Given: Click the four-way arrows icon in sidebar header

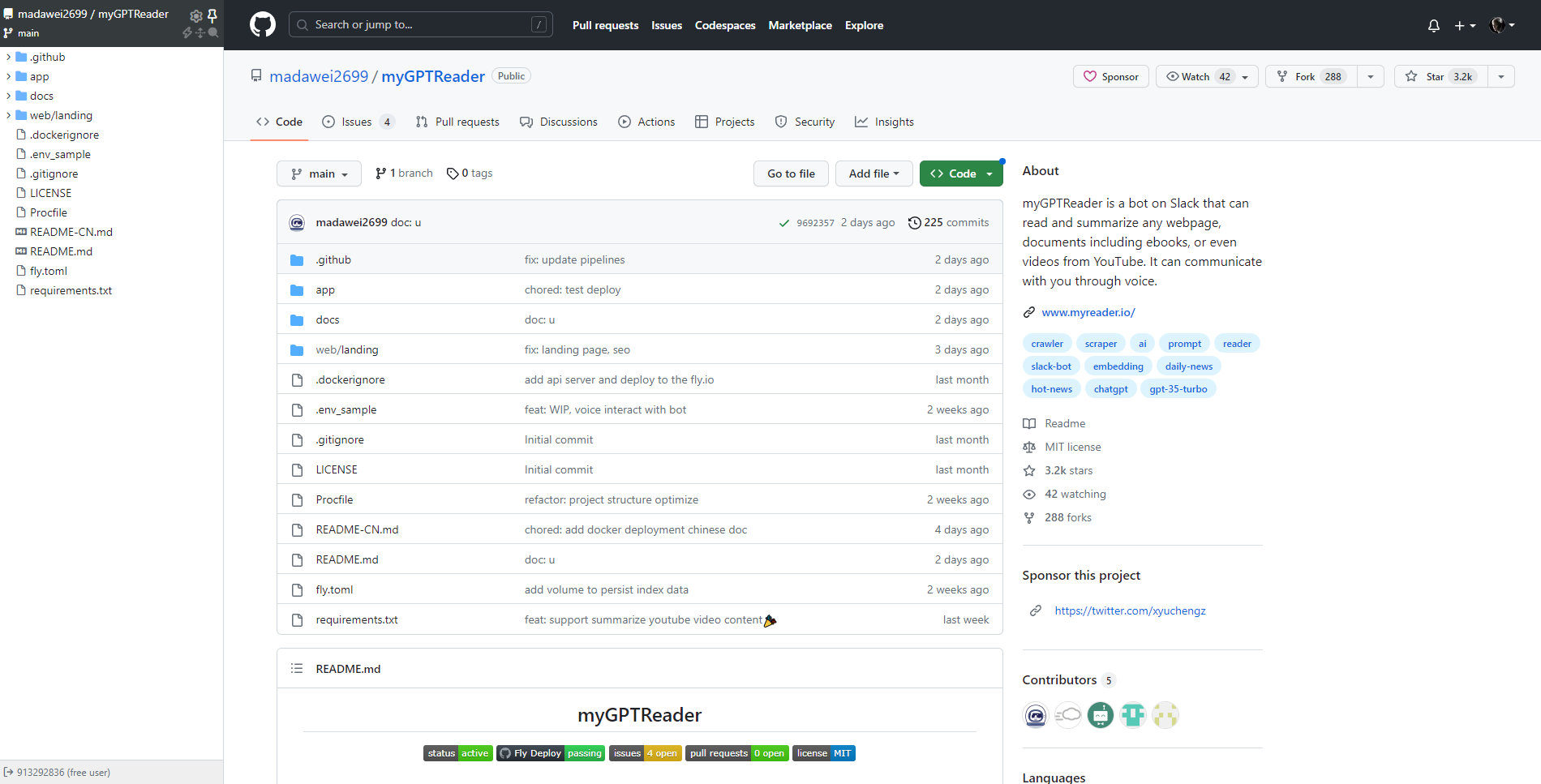Looking at the screenshot, I should coord(200,33).
